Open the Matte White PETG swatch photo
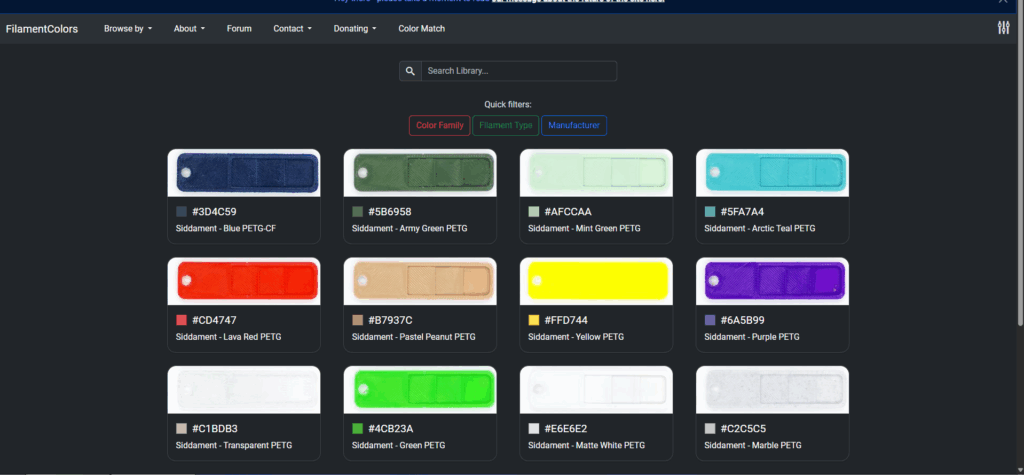This screenshot has height=475, width=1024. point(596,390)
